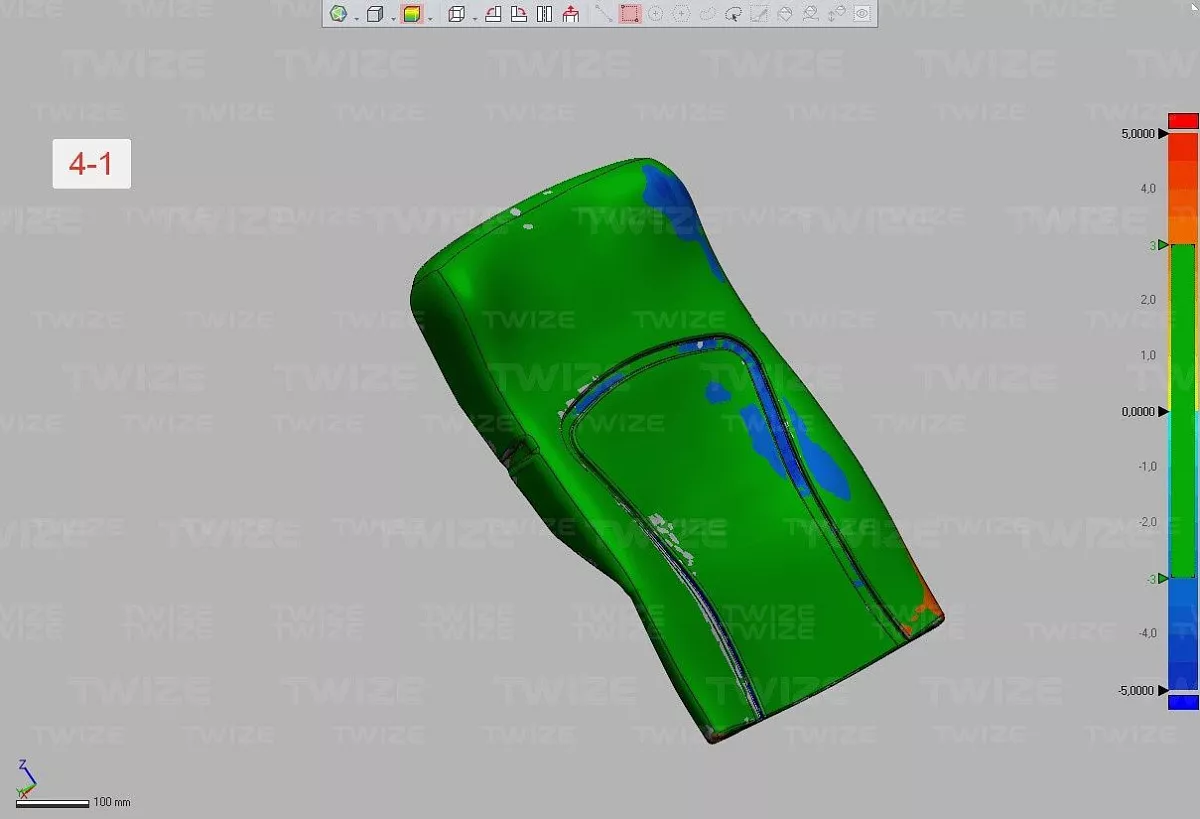The image size is (1200, 819).
Task: Select the shaded cube display icon
Action: pyautogui.click(x=375, y=14)
